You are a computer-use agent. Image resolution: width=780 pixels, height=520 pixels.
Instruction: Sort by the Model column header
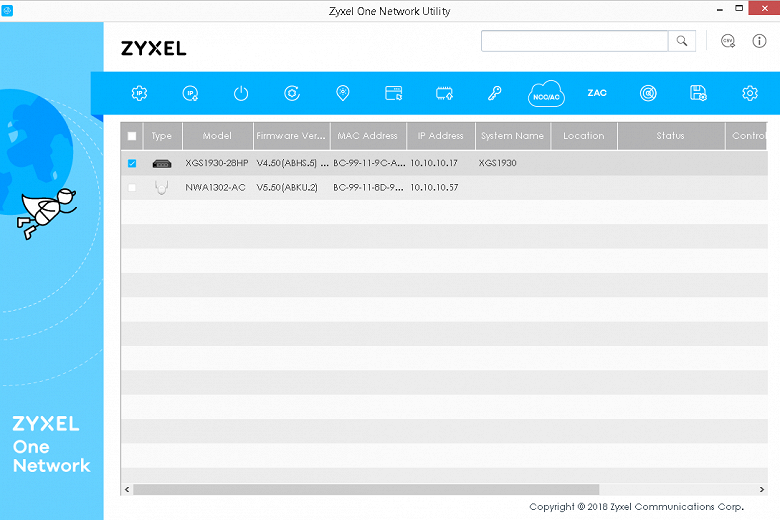pos(217,136)
